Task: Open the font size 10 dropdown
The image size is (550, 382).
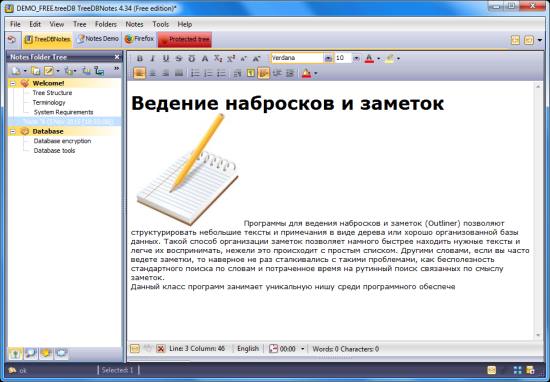Action: click(x=356, y=58)
